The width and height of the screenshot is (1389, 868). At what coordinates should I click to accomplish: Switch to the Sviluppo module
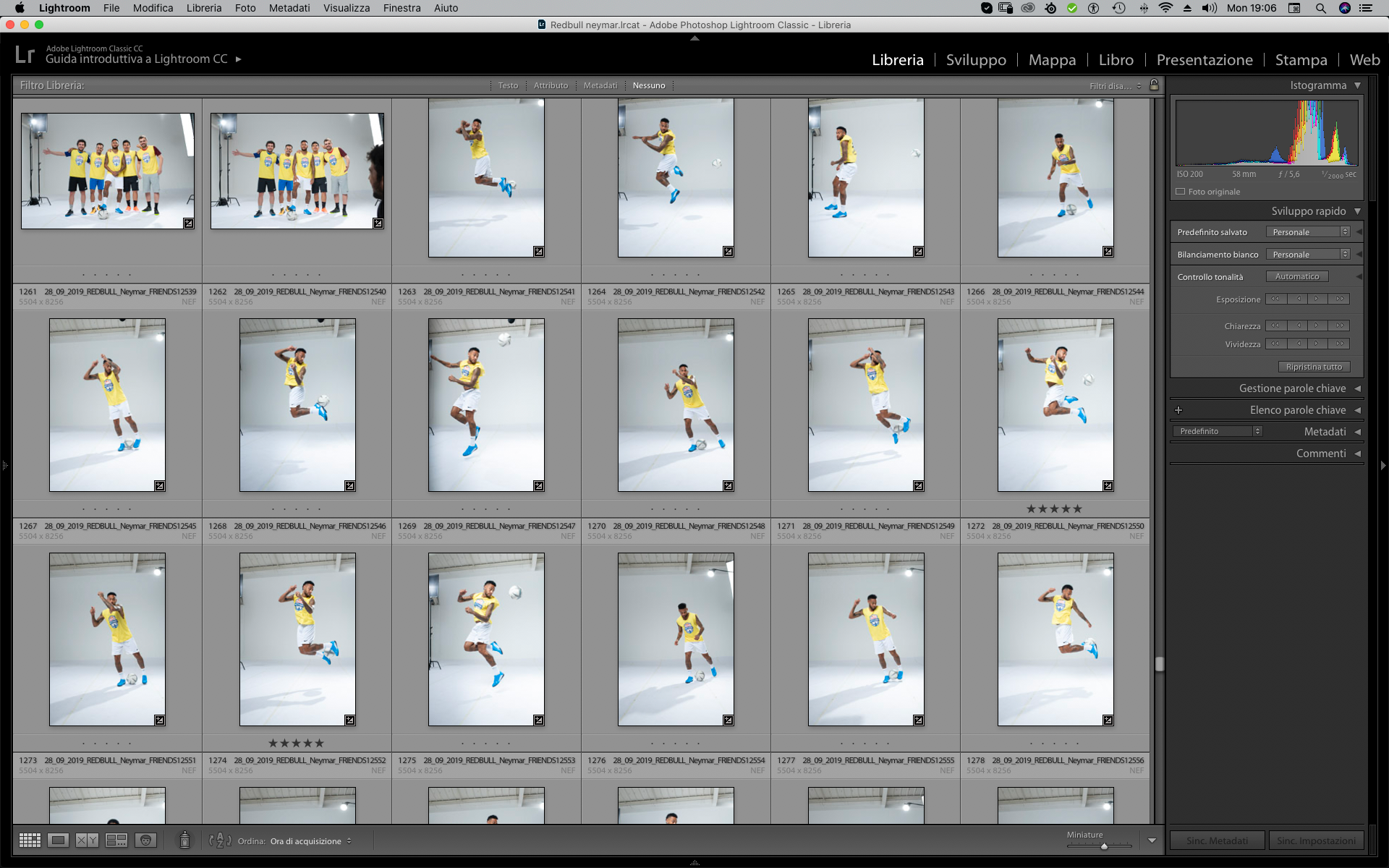point(976,60)
